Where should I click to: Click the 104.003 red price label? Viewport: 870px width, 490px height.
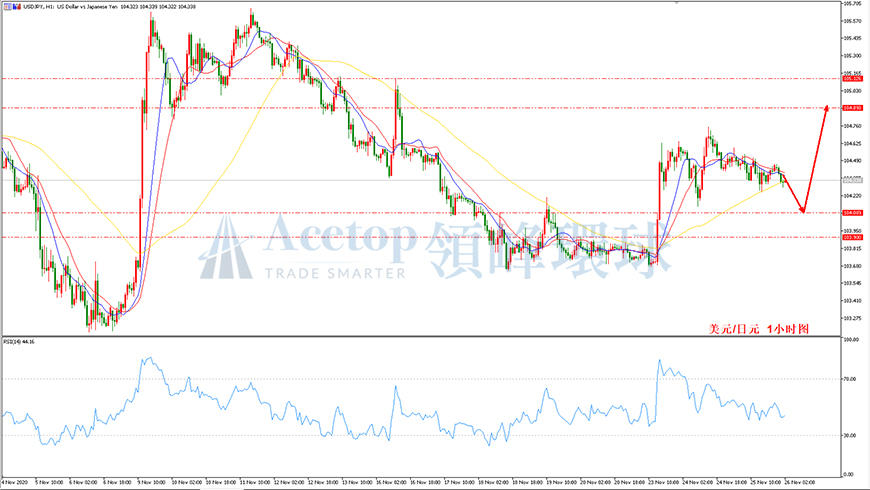pyautogui.click(x=852, y=213)
